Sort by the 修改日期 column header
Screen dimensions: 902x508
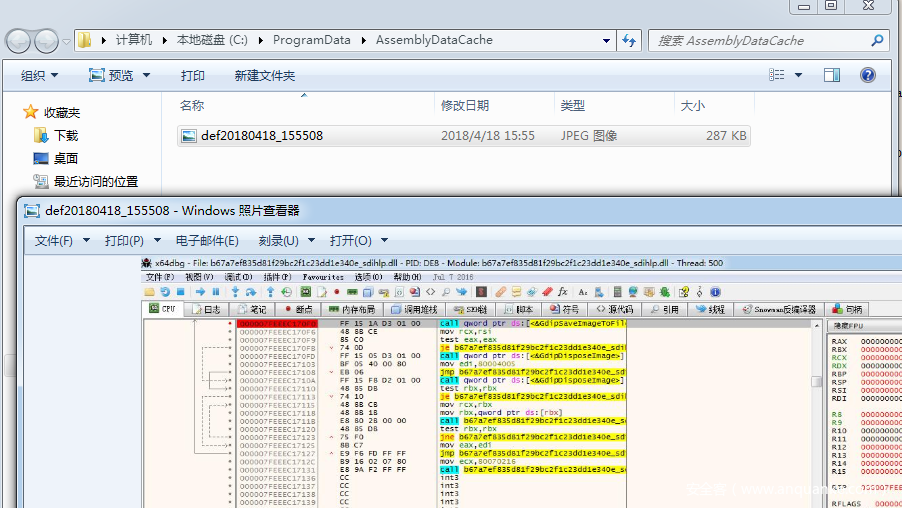click(x=465, y=105)
